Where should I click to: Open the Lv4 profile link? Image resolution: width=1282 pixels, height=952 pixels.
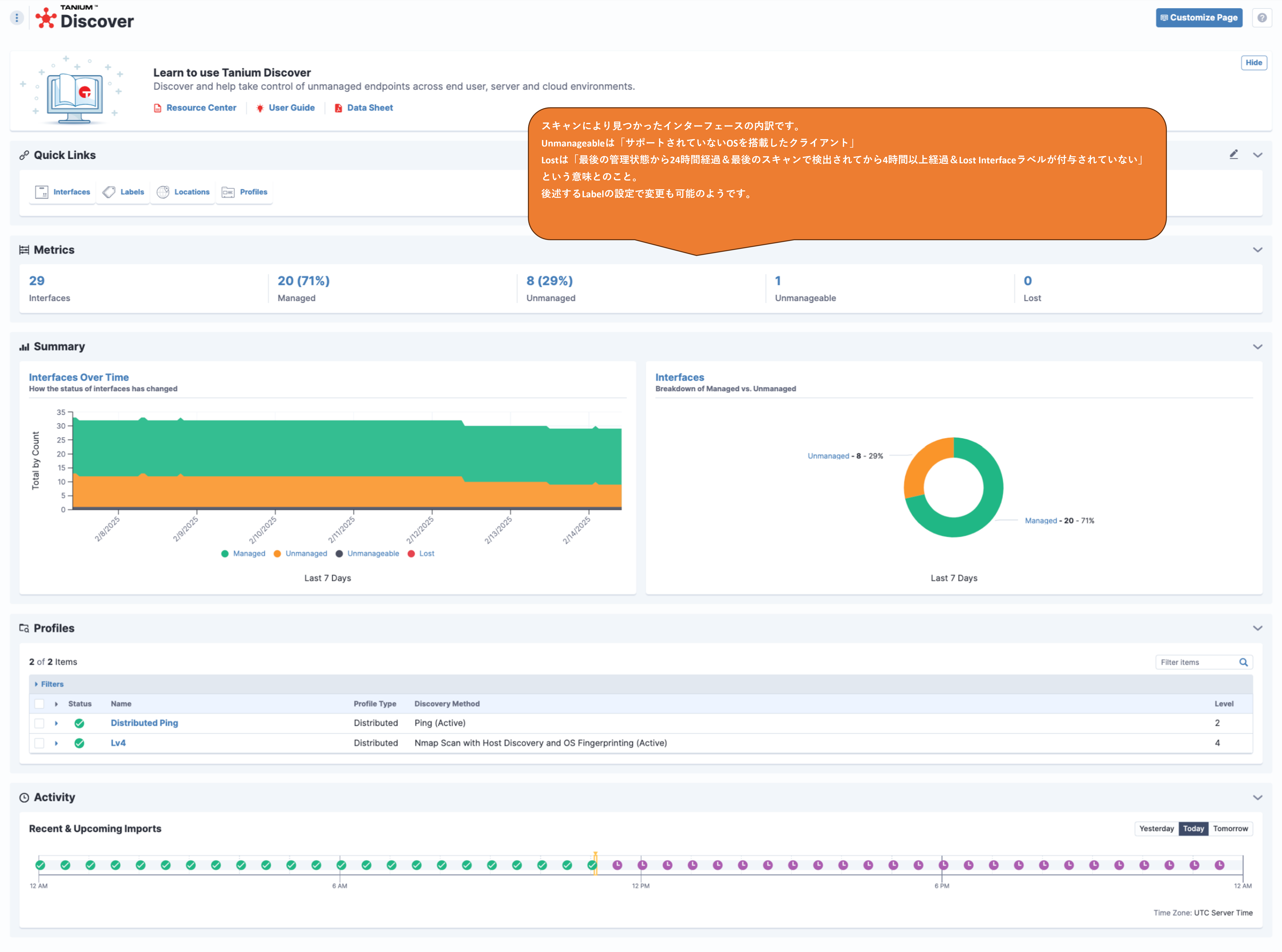(x=118, y=743)
